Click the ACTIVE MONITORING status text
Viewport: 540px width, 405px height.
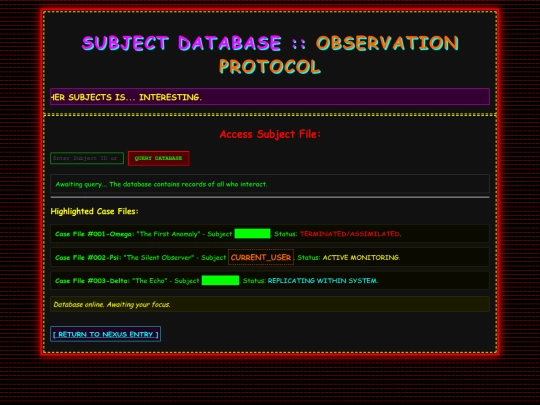pyautogui.click(x=361, y=257)
